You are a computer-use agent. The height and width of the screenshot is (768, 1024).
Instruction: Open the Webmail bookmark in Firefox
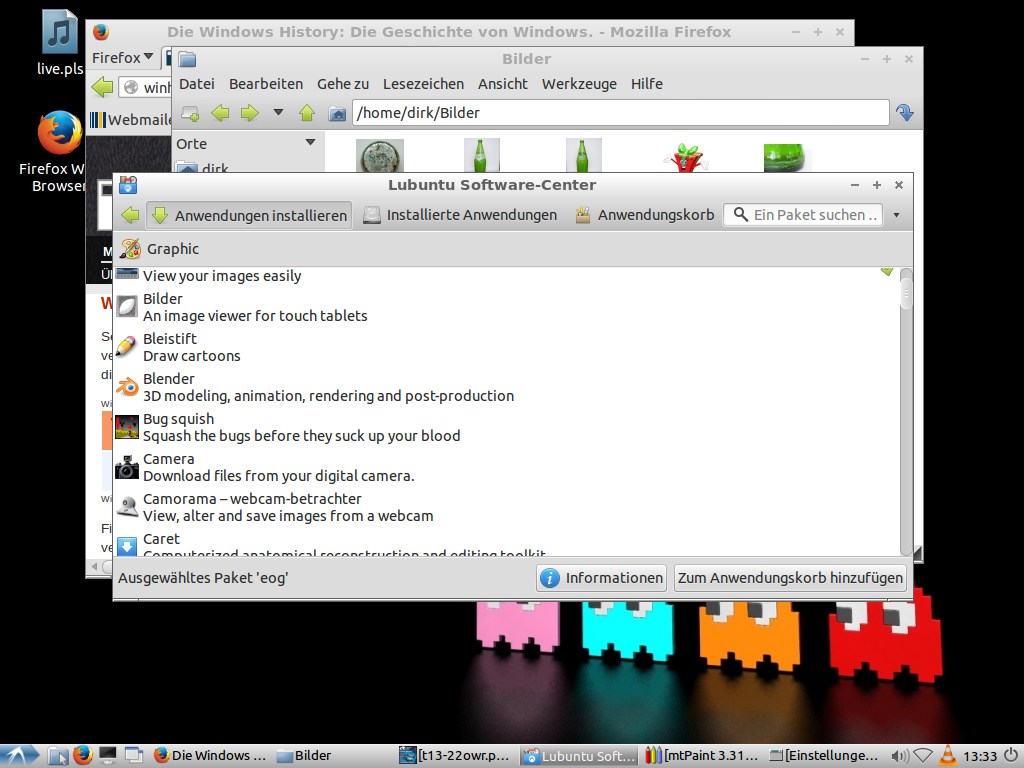130,120
